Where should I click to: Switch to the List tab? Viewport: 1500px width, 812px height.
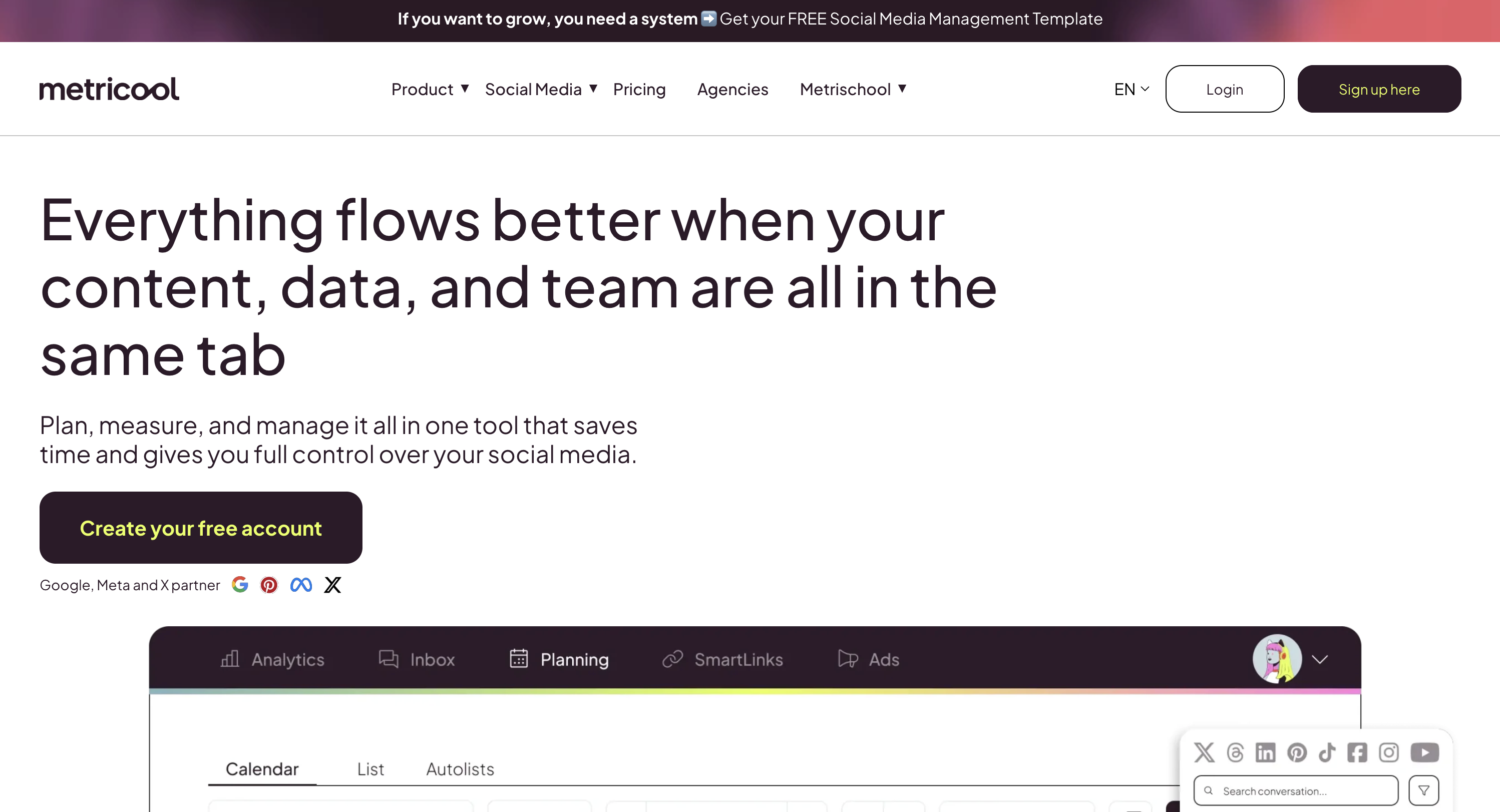click(370, 769)
